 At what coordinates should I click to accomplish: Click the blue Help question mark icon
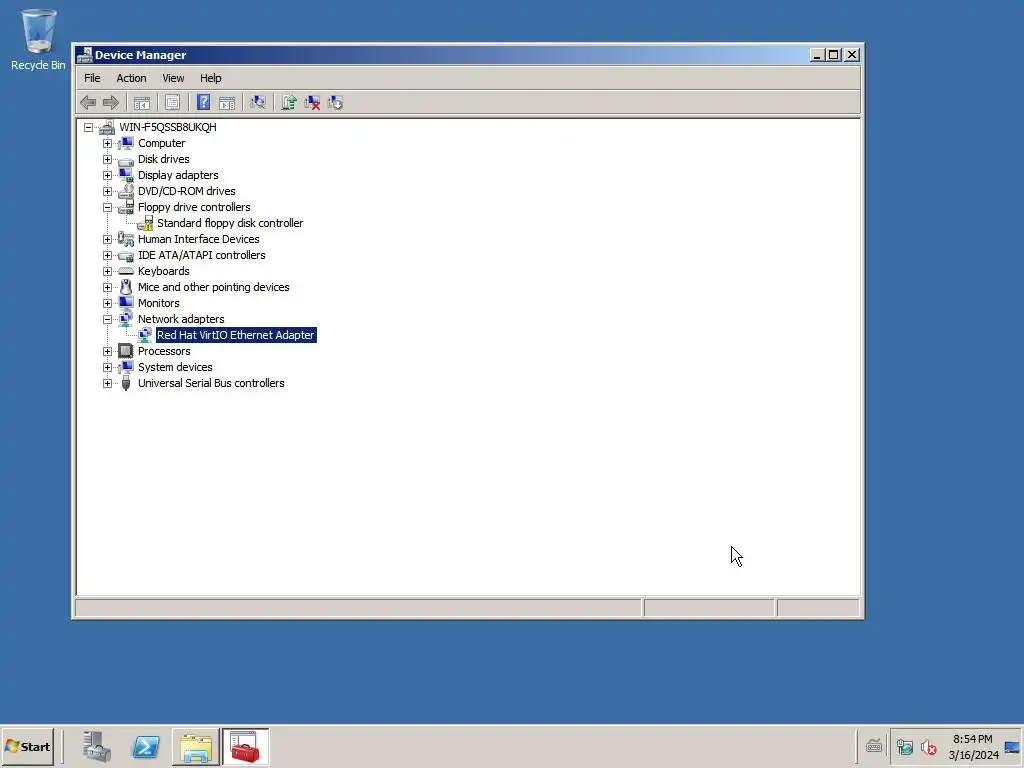pyautogui.click(x=203, y=103)
